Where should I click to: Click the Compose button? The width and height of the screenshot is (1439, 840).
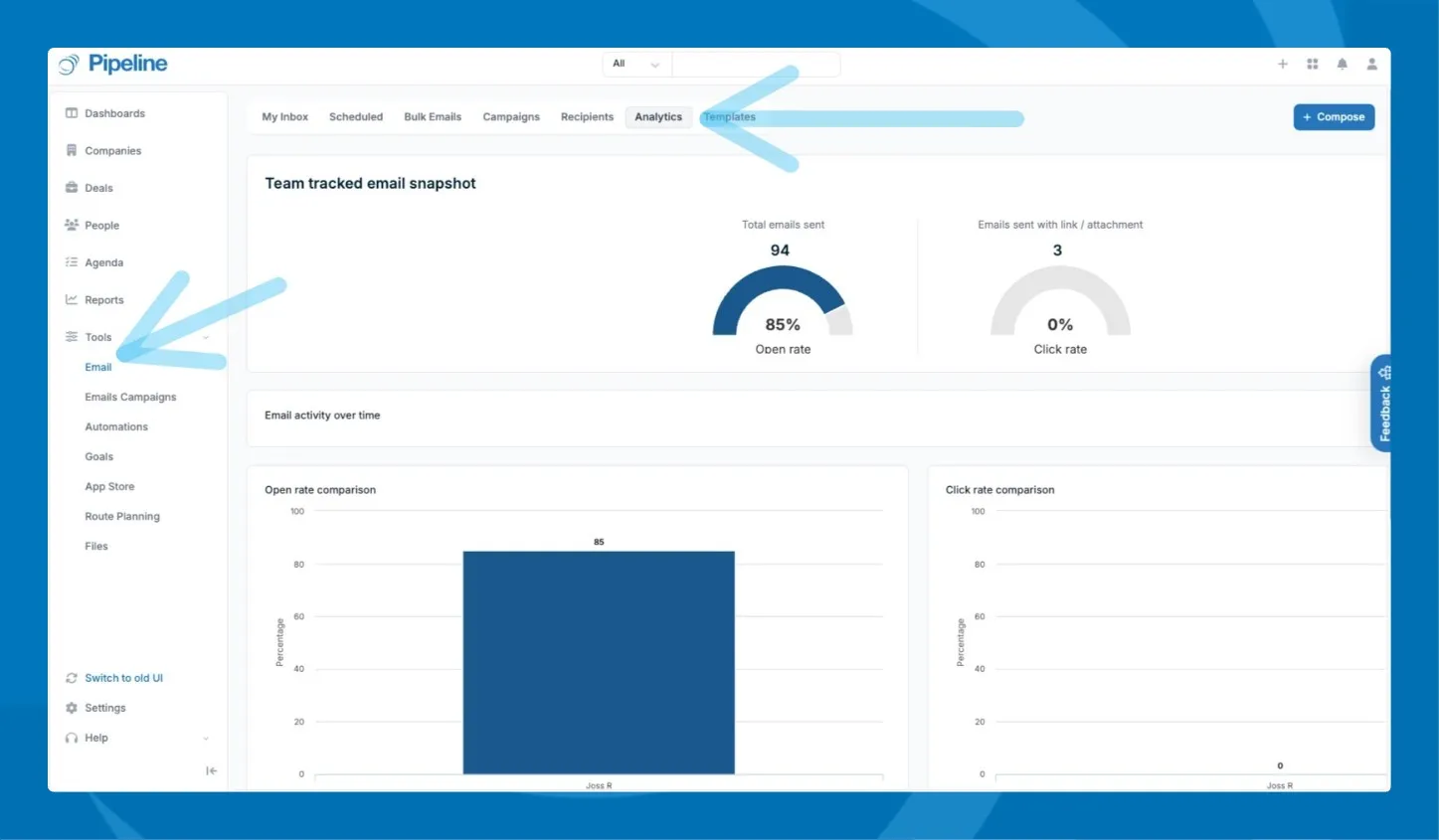pos(1334,117)
